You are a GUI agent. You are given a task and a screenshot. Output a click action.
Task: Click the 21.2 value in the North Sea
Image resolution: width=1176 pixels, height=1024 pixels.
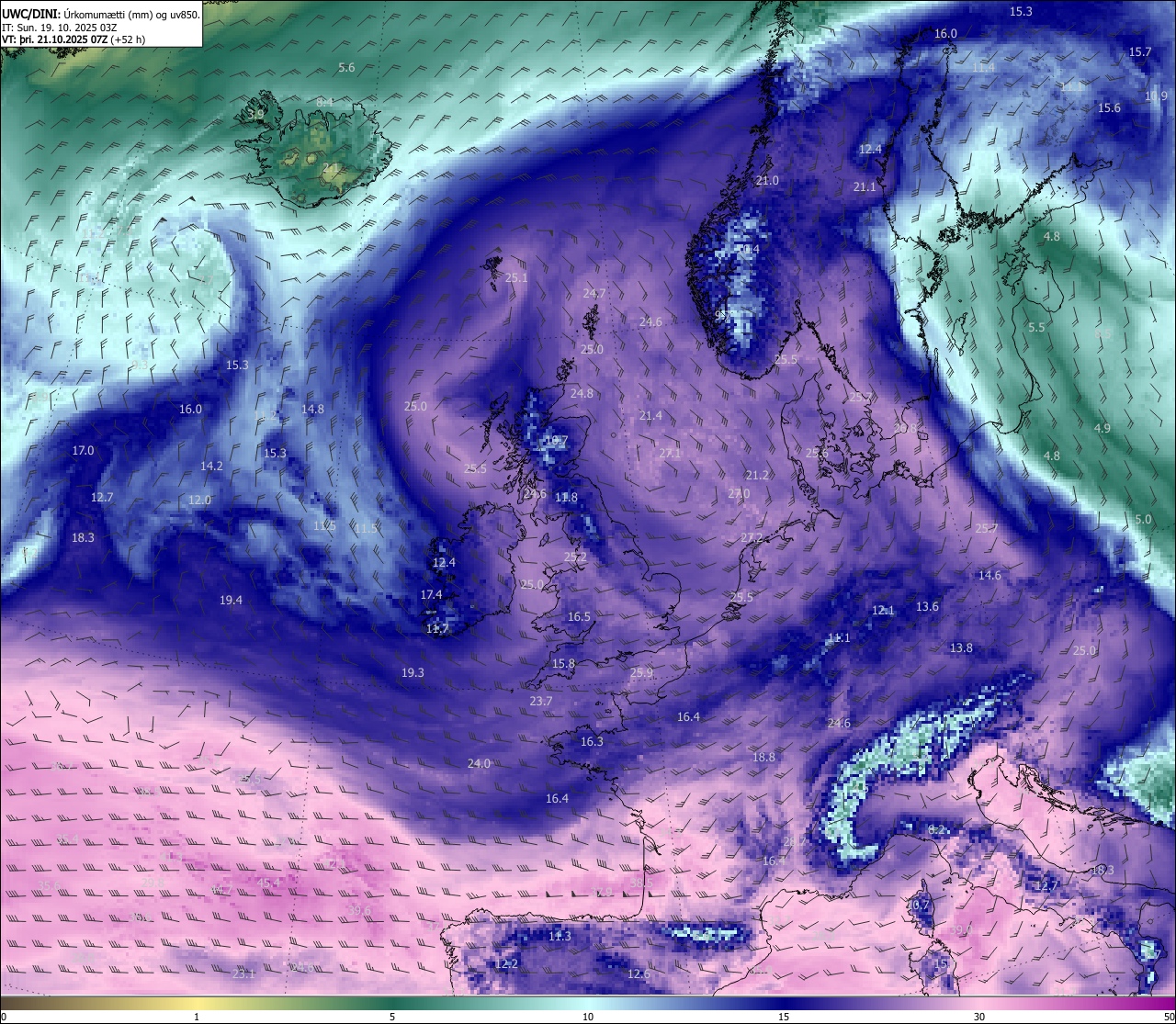click(757, 476)
